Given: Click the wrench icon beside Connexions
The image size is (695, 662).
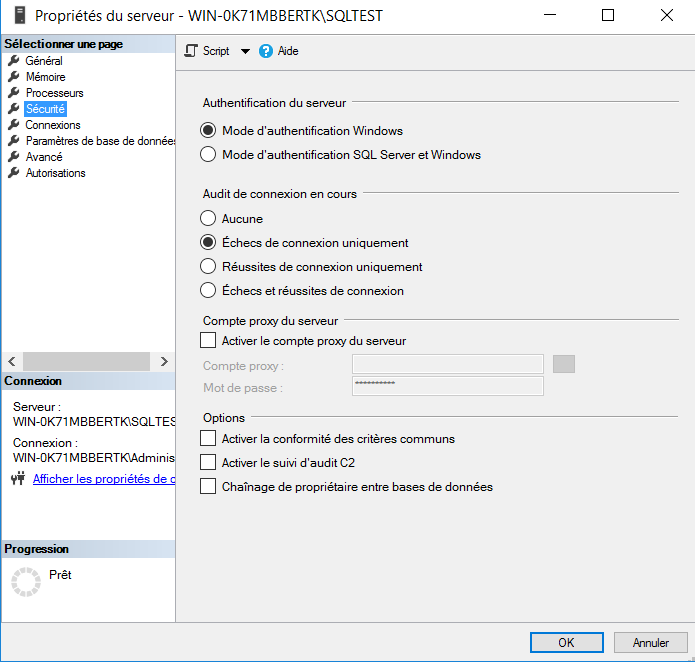Looking at the screenshot, I should coord(14,125).
